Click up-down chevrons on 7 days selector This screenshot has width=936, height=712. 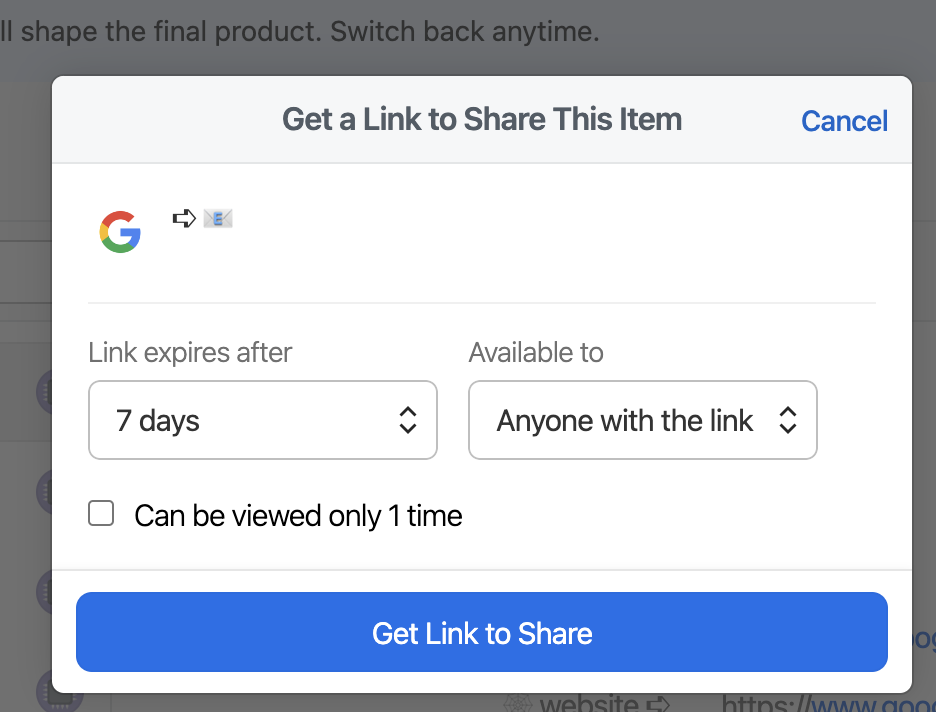[407, 420]
